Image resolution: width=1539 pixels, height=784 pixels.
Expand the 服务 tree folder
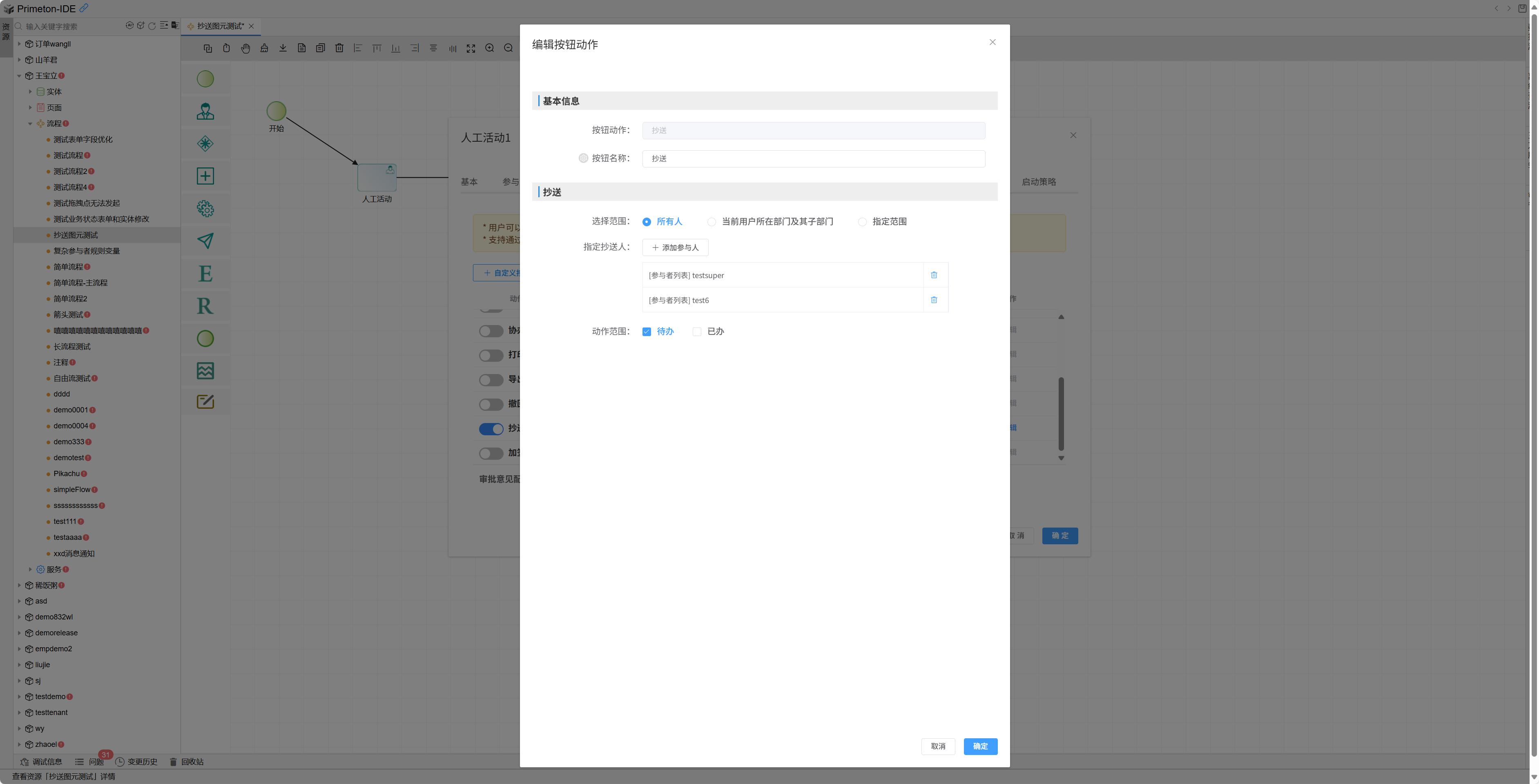31,570
